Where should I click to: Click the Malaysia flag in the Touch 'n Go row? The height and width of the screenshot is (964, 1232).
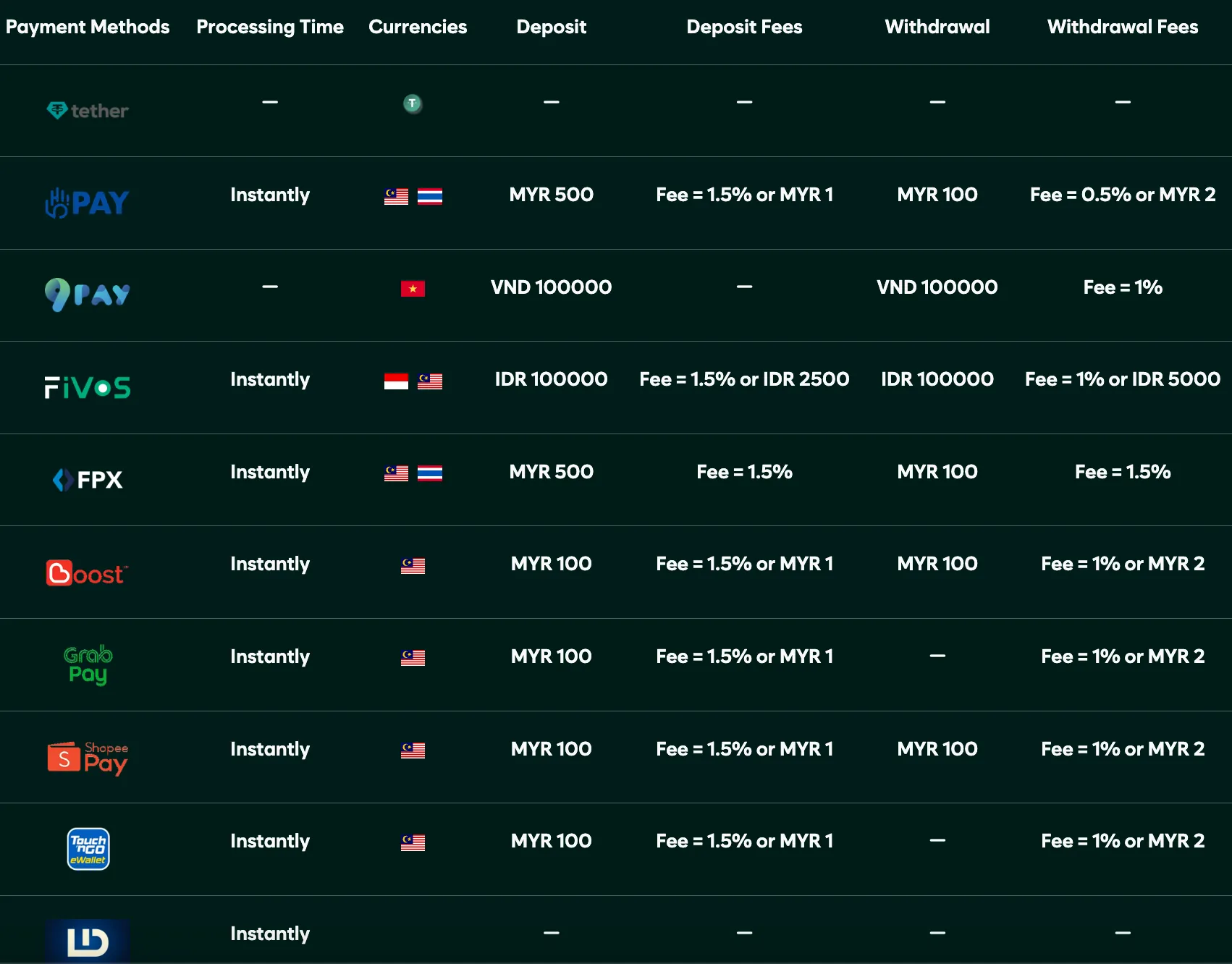[413, 842]
